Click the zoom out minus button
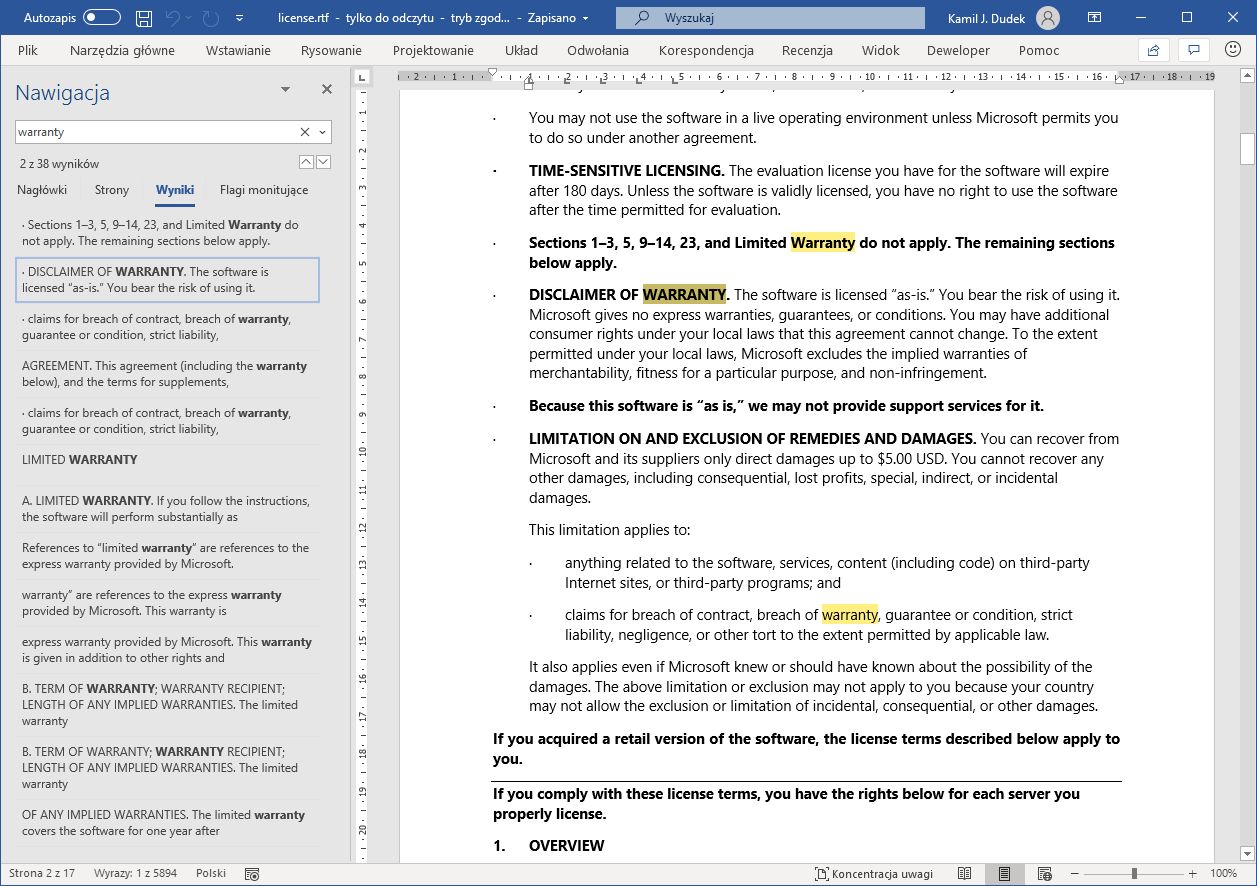 click(1075, 873)
